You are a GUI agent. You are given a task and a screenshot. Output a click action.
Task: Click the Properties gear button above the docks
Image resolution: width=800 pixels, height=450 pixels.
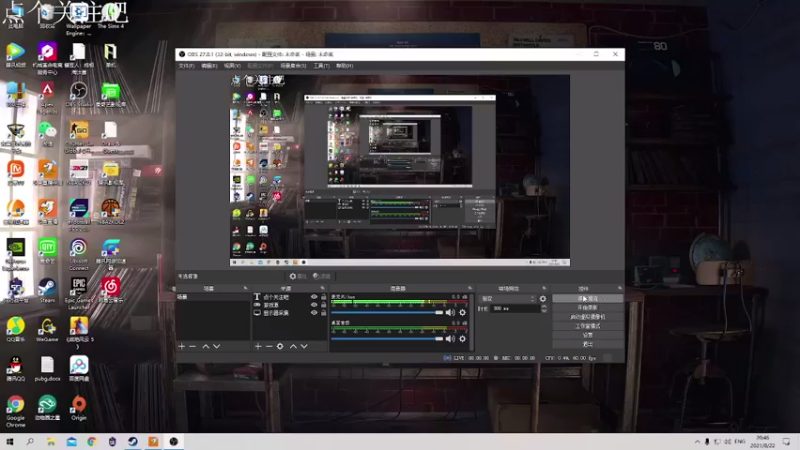click(x=298, y=276)
